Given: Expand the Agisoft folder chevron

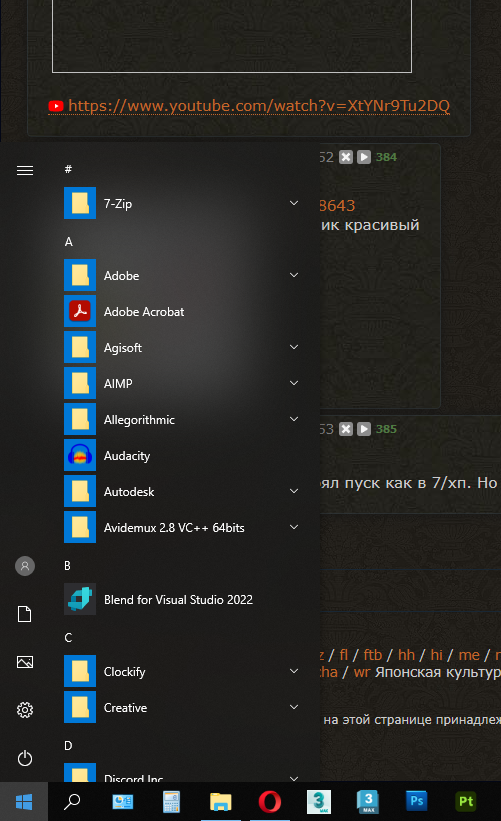Looking at the screenshot, I should click(x=294, y=347).
